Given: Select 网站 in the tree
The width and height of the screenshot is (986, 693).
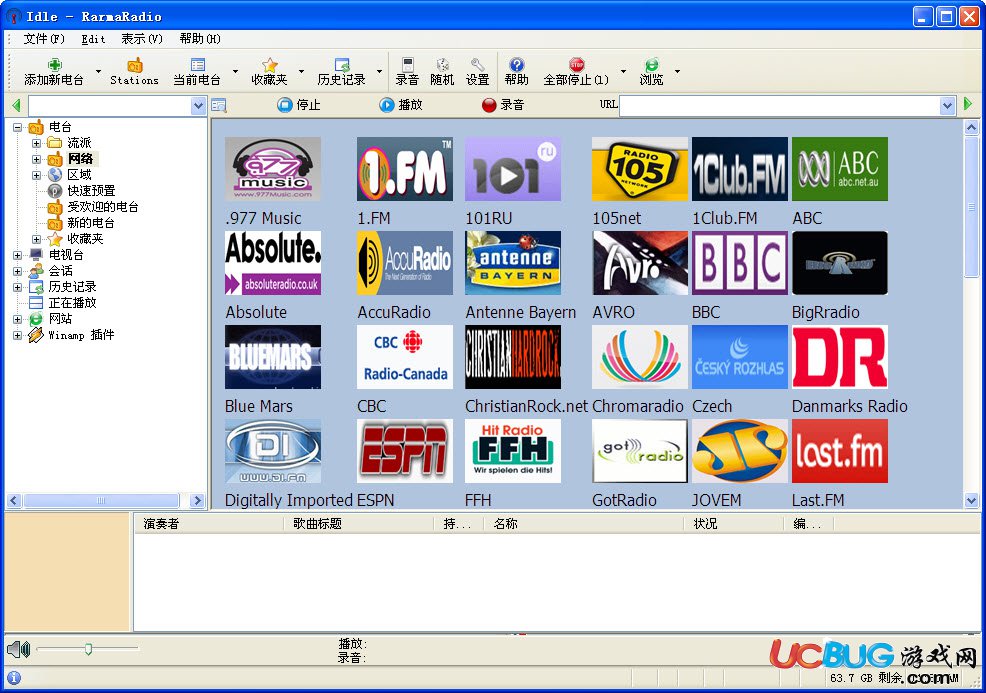Looking at the screenshot, I should tap(60, 319).
